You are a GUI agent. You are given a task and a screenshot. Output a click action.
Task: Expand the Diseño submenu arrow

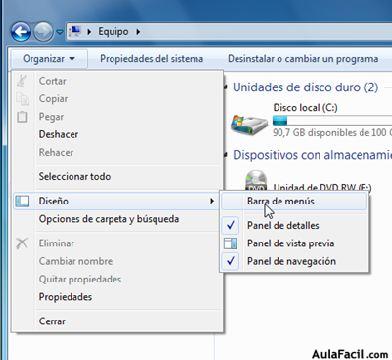click(x=212, y=201)
